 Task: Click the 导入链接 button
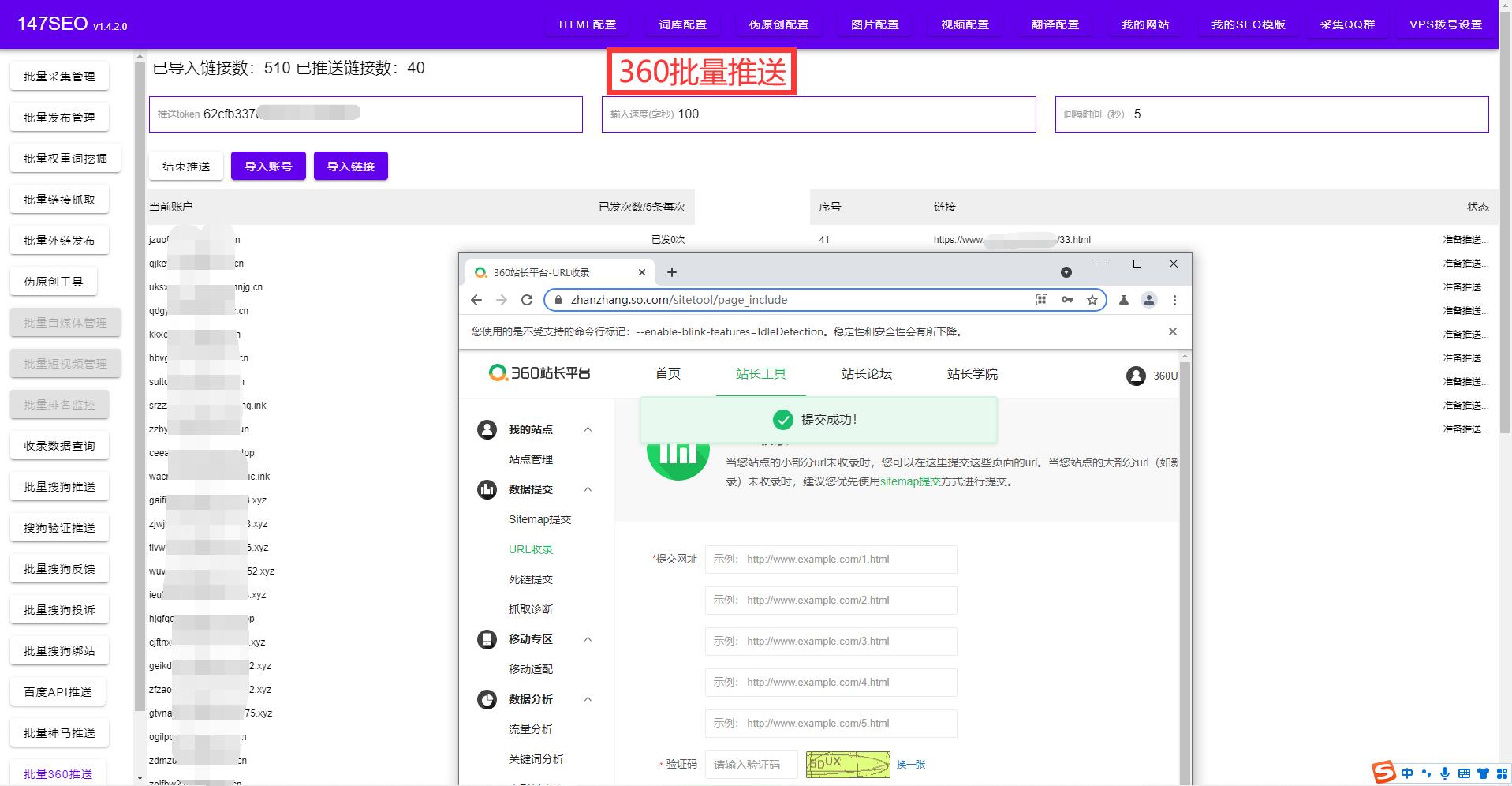(351, 167)
